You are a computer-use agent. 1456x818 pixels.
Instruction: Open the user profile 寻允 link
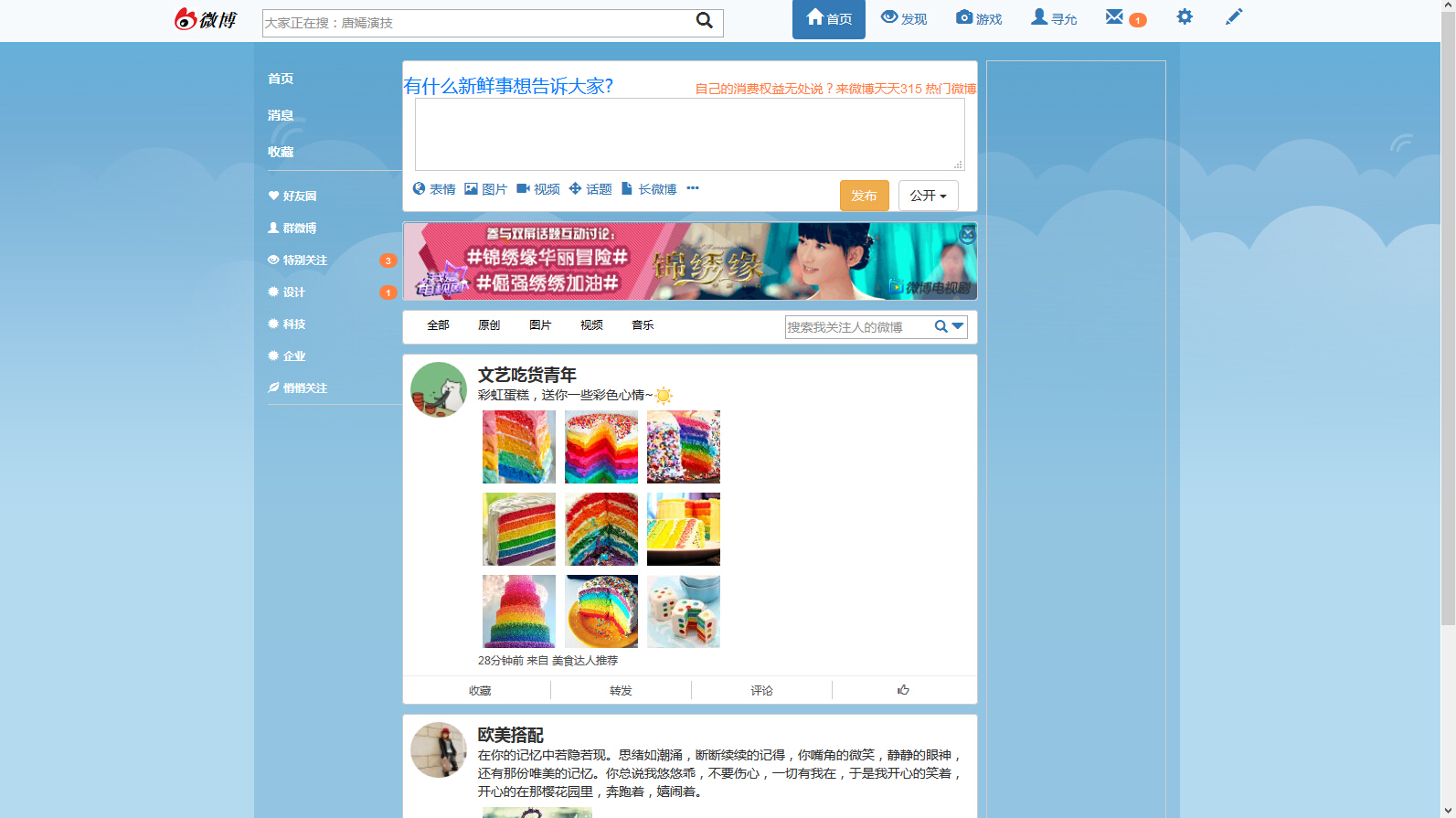[x=1054, y=18]
